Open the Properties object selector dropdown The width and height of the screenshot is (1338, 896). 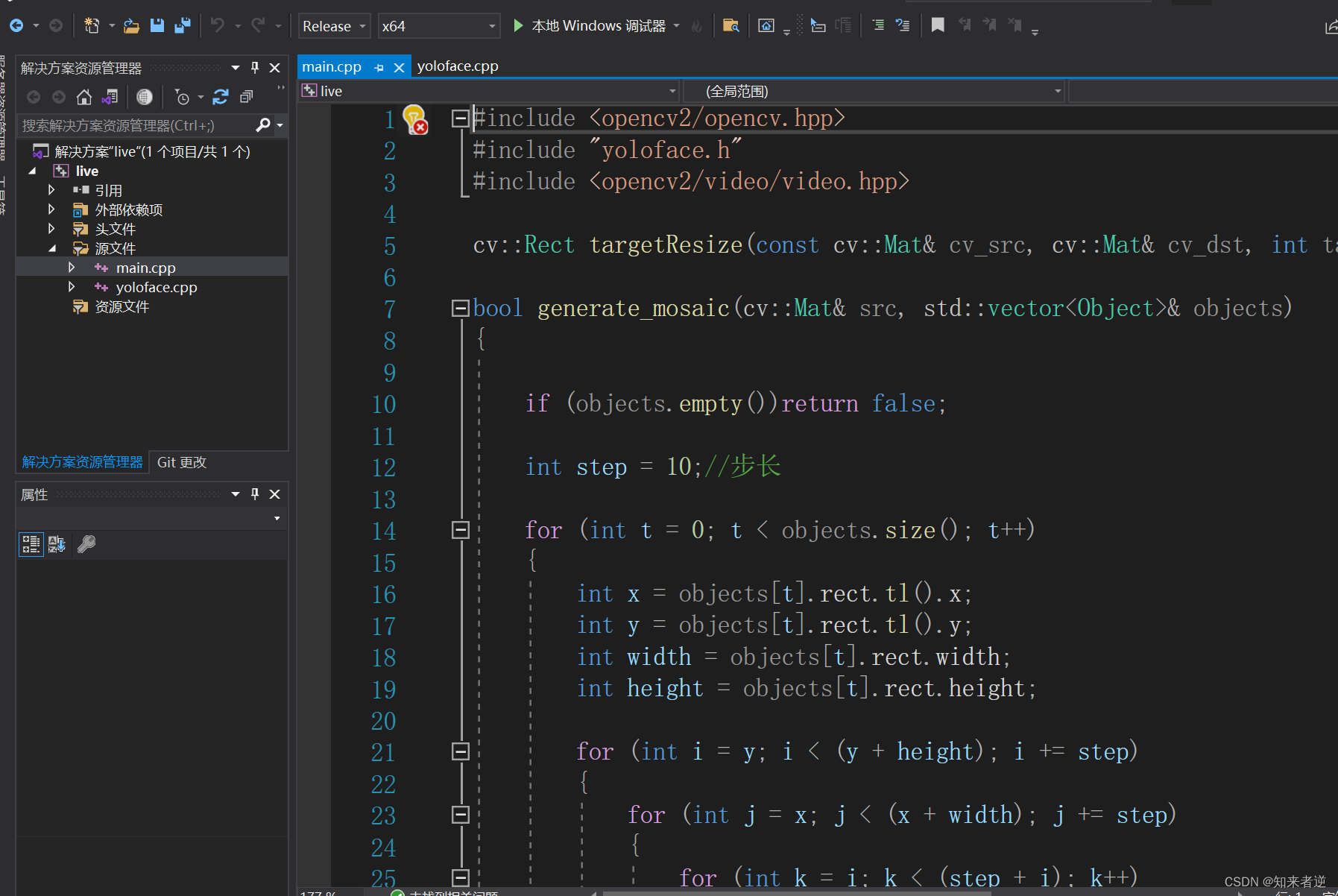point(277,518)
